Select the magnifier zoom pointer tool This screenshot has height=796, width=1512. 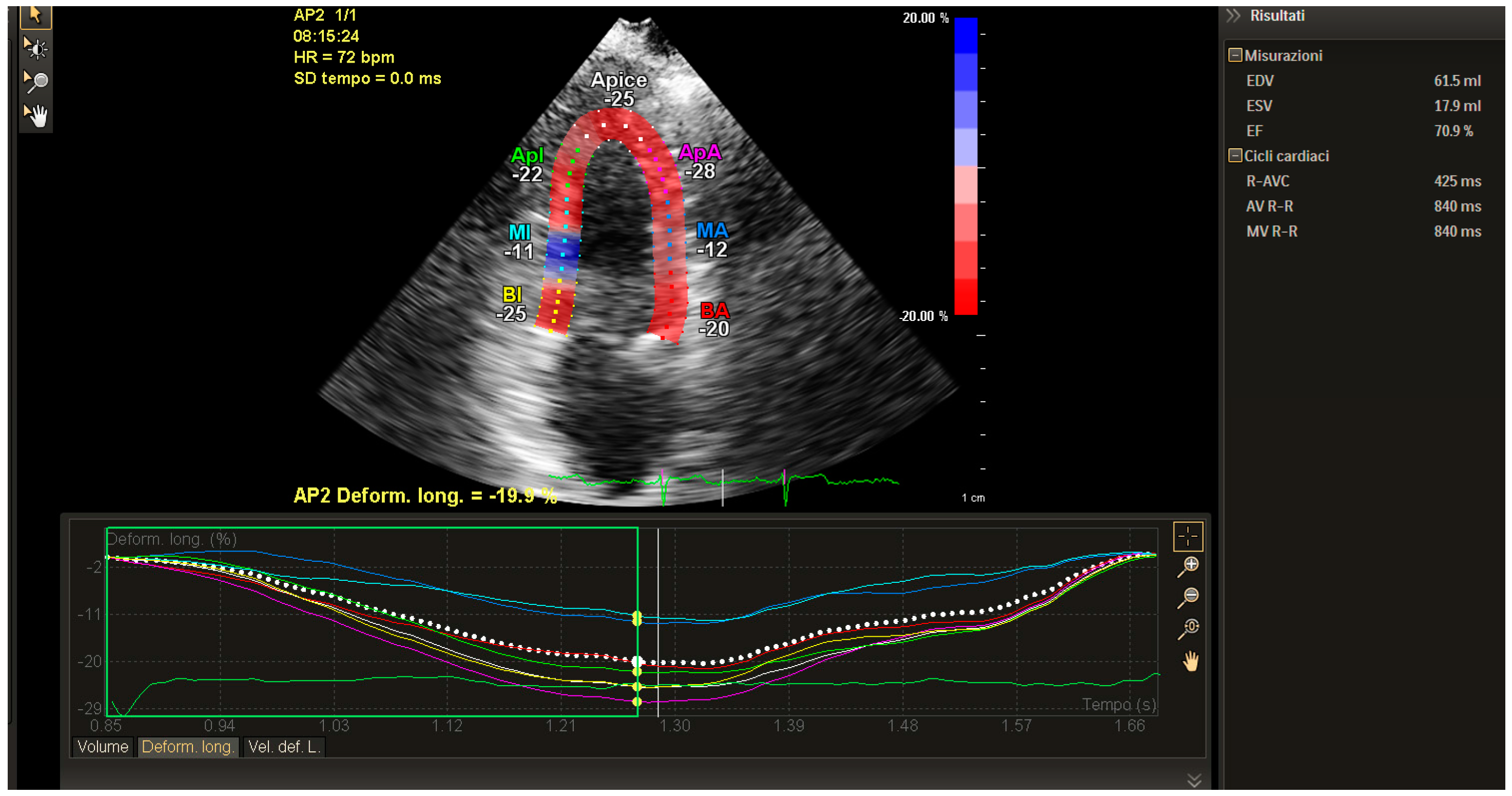[35, 81]
